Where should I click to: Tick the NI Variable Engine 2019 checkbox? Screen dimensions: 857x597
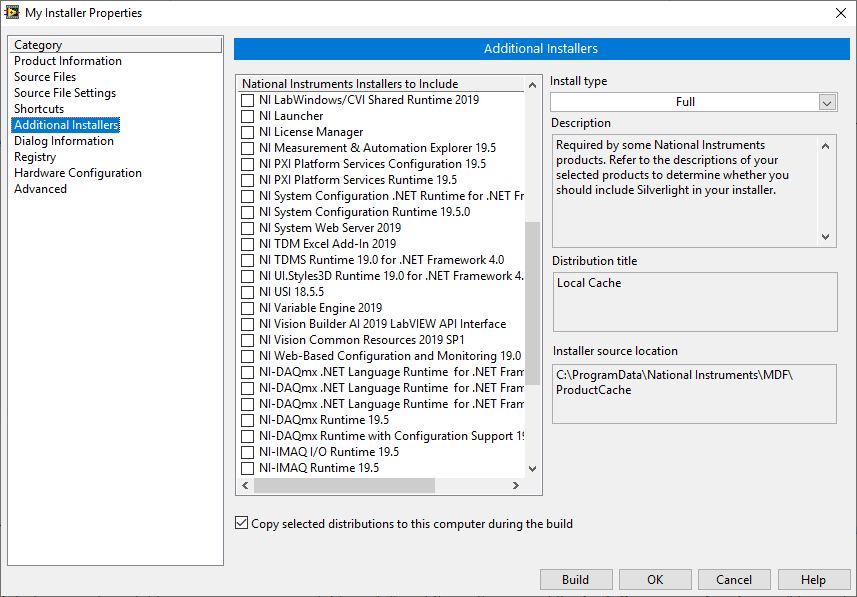(248, 308)
